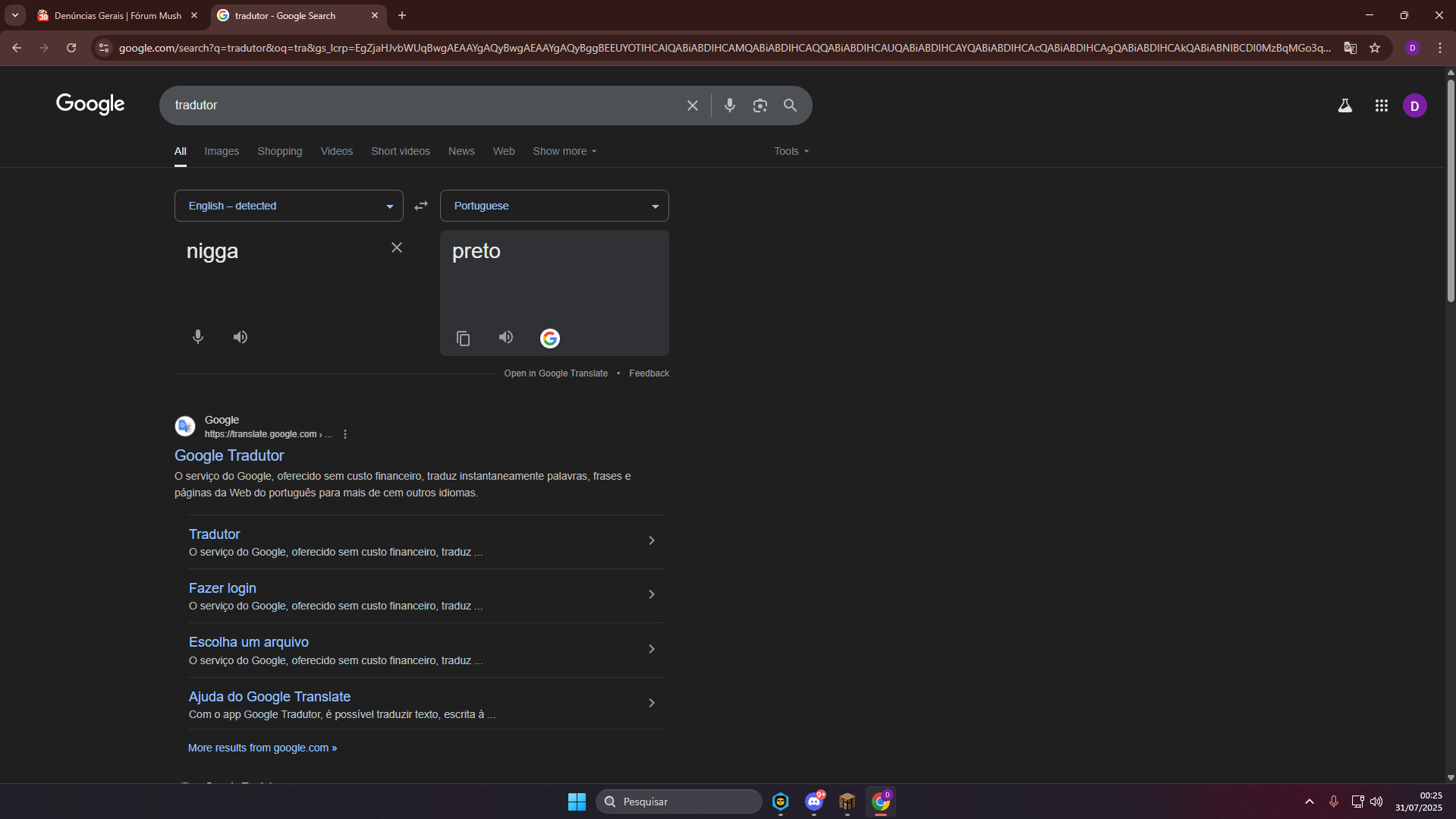The image size is (1456, 819).
Task: Open target language dropdown Portuguese
Action: tap(554, 206)
